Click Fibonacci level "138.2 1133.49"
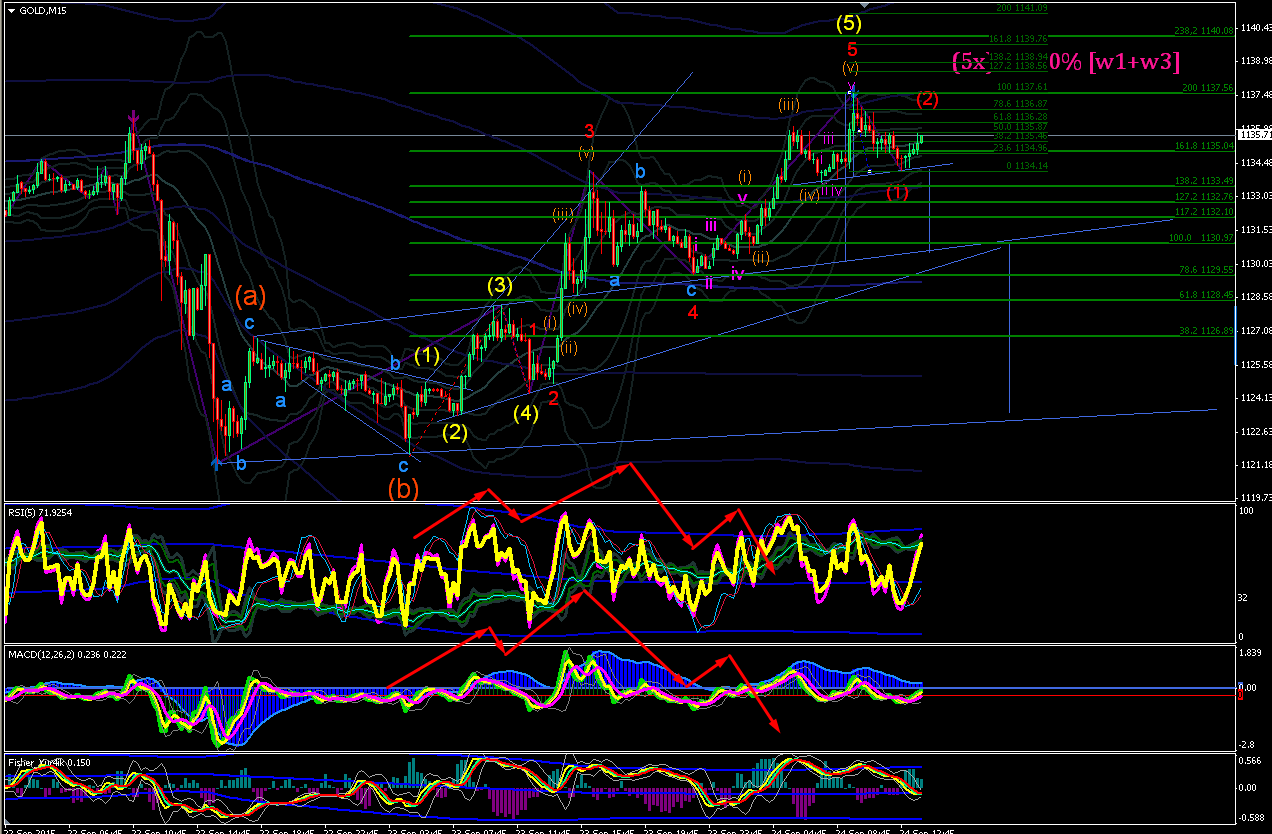The width and height of the screenshot is (1272, 834). point(1203,181)
